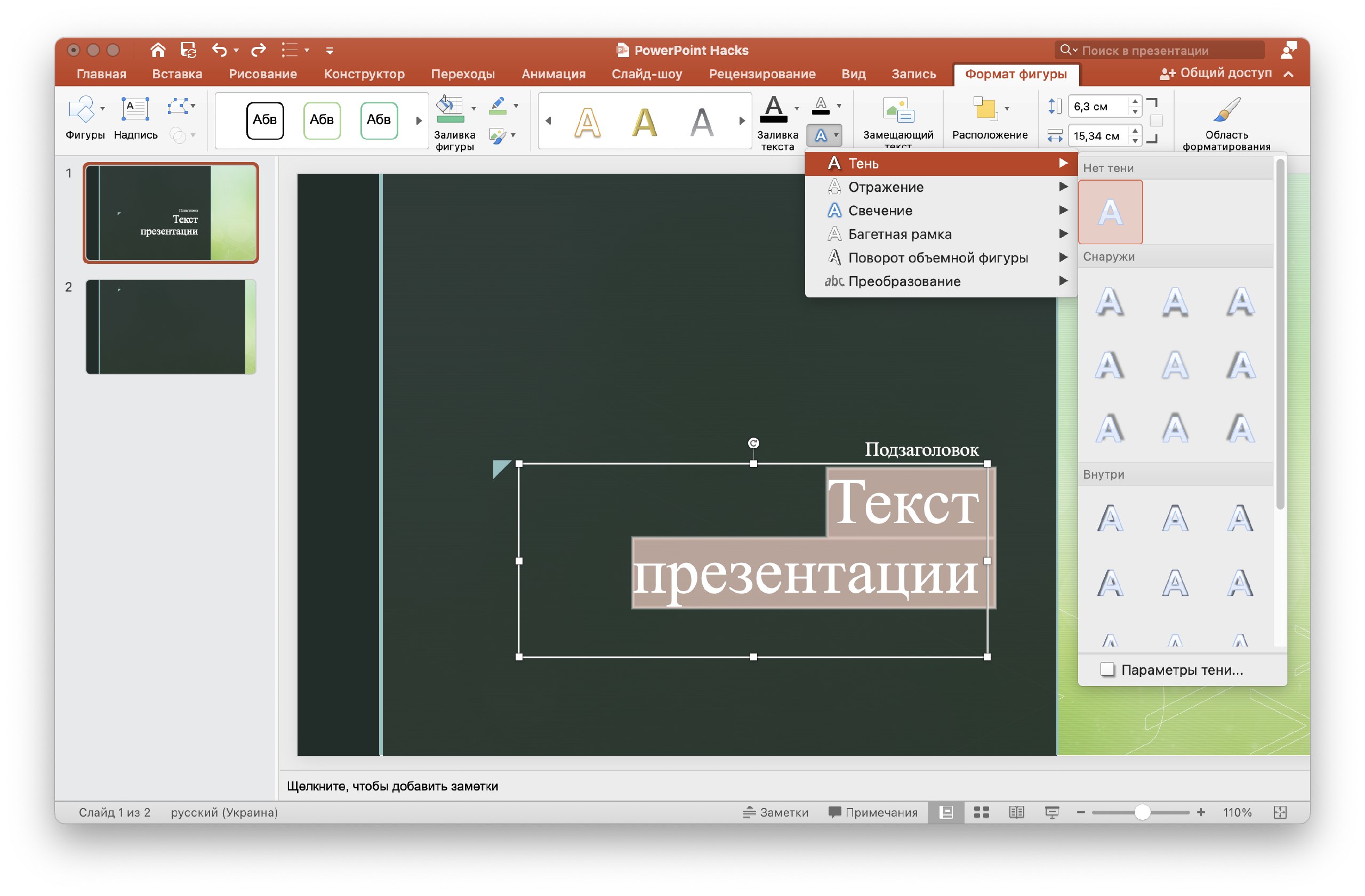Click the Edit shape points icon

click(178, 107)
